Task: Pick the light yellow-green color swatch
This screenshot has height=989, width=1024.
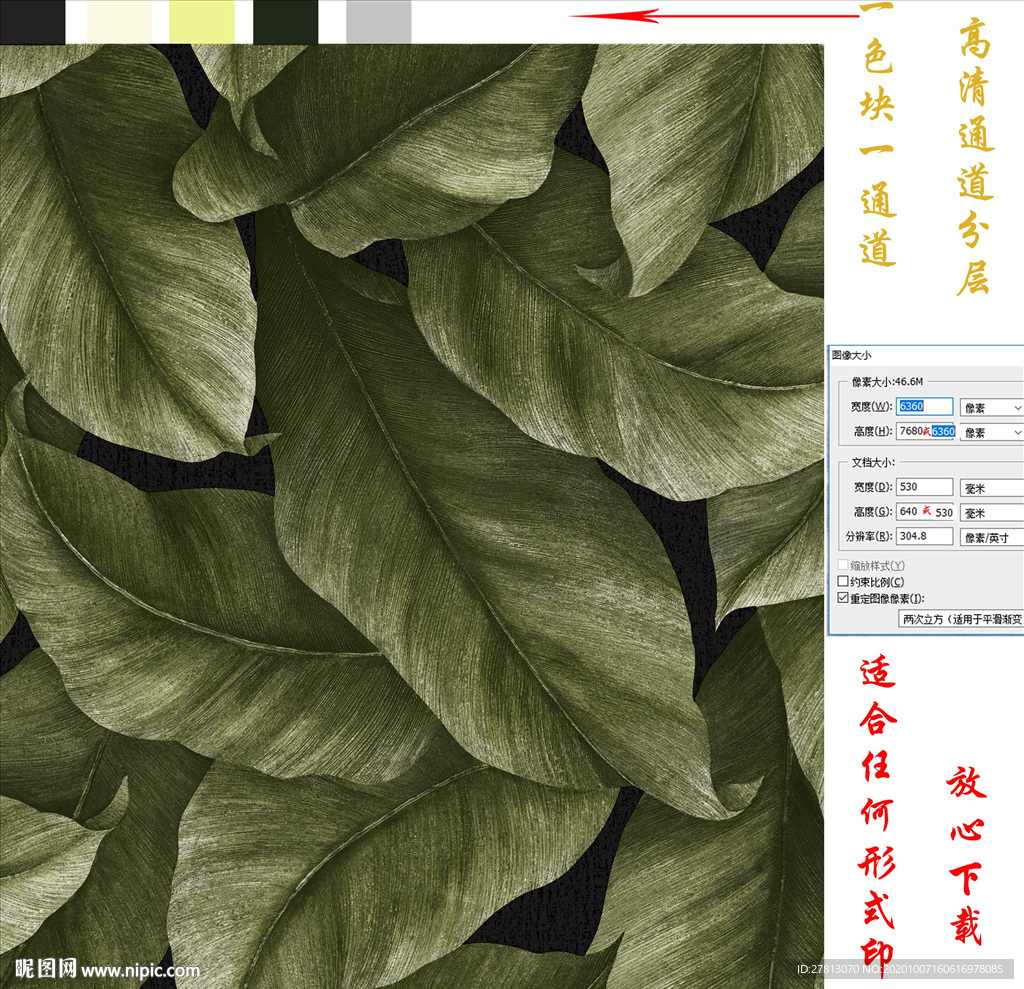Action: (x=202, y=21)
